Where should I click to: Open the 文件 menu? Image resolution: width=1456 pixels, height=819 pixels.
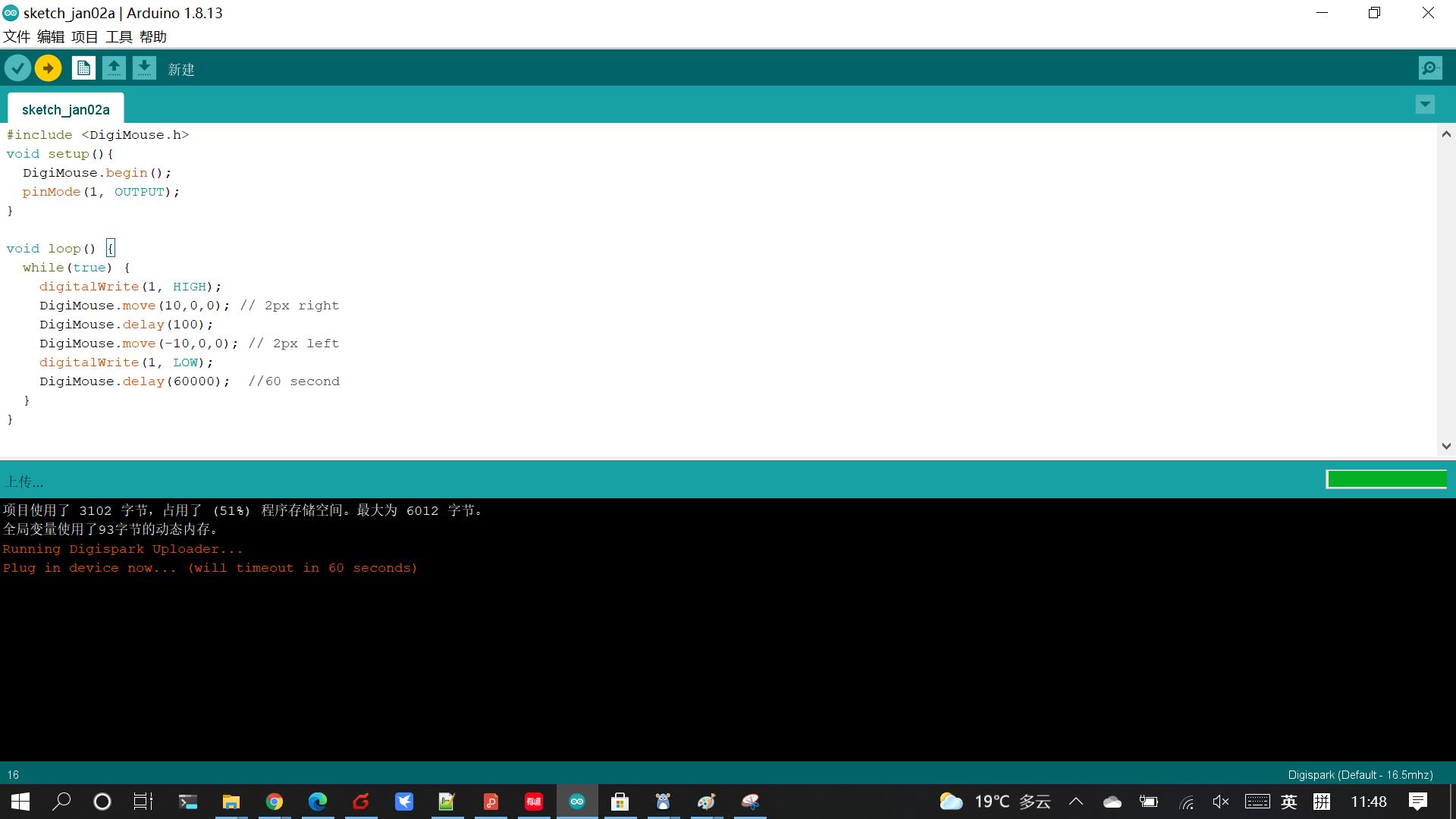[x=17, y=36]
